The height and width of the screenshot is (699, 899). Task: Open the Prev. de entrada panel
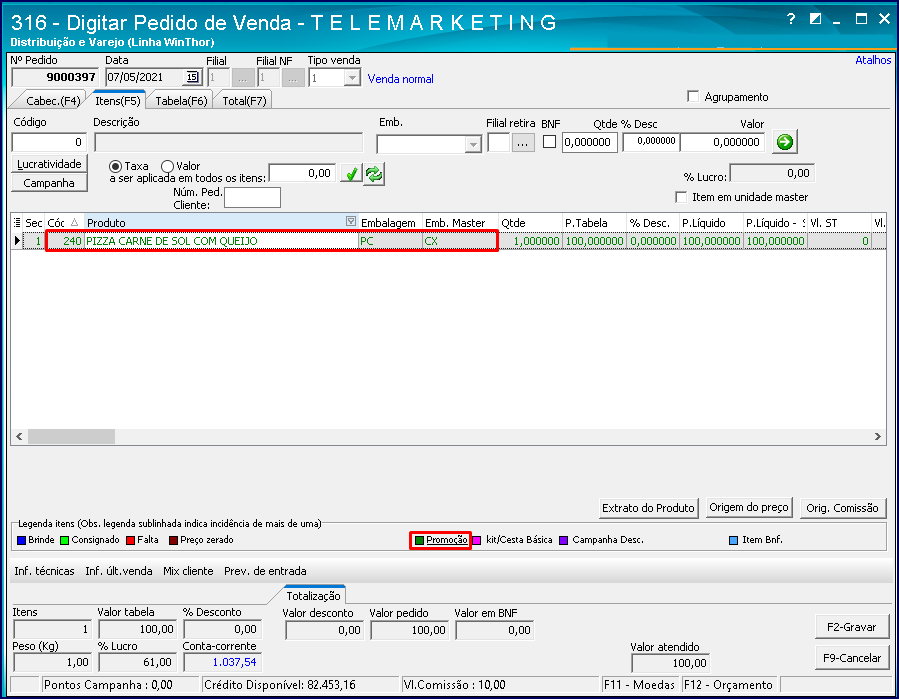pyautogui.click(x=265, y=571)
